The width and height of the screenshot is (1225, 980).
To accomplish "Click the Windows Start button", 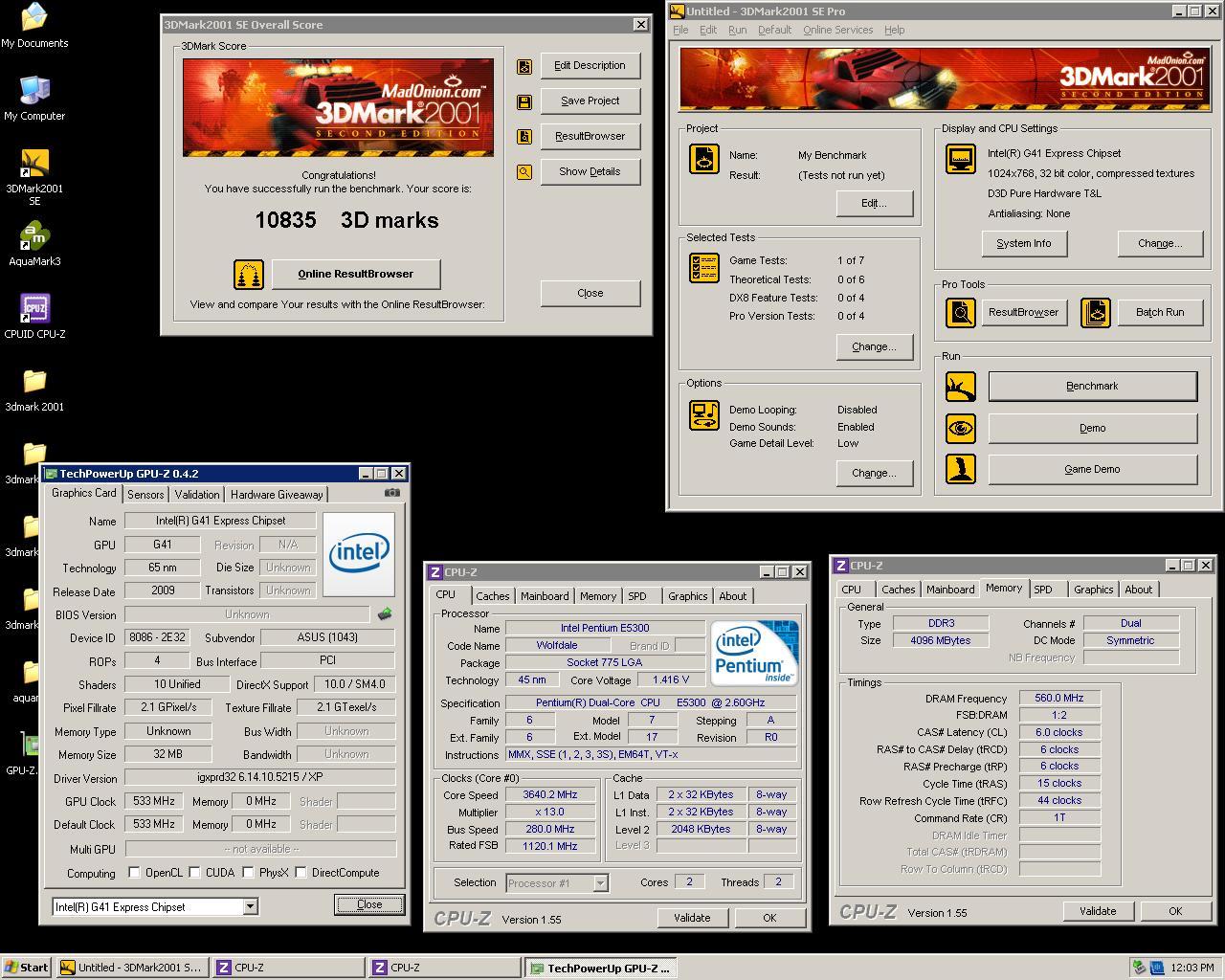I will (x=27, y=968).
